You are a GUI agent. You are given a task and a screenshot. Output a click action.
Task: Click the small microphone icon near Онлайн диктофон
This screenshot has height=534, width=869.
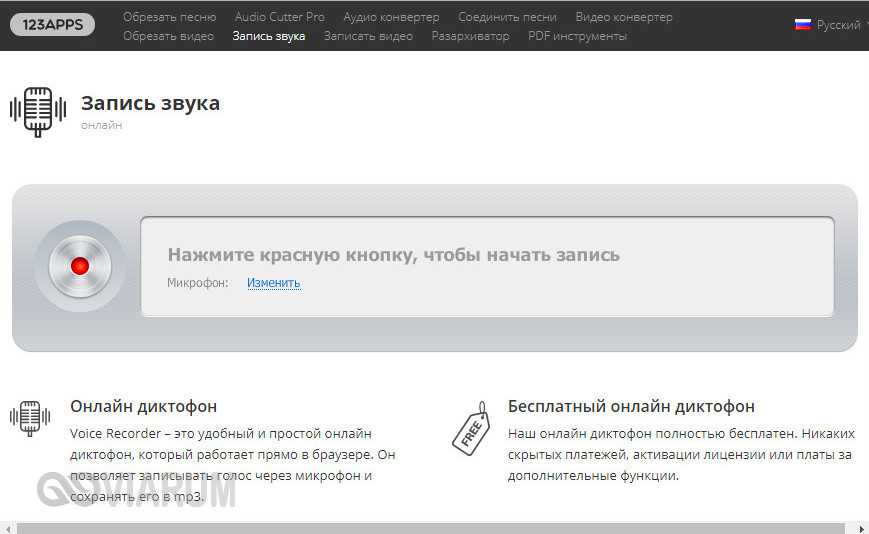(x=30, y=418)
